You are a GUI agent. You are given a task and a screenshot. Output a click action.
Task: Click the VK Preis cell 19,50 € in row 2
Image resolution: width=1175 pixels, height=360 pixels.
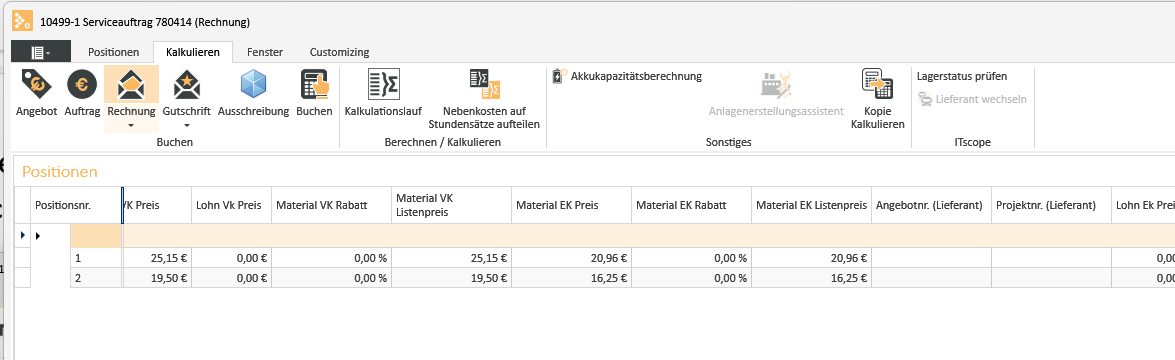pos(156,278)
